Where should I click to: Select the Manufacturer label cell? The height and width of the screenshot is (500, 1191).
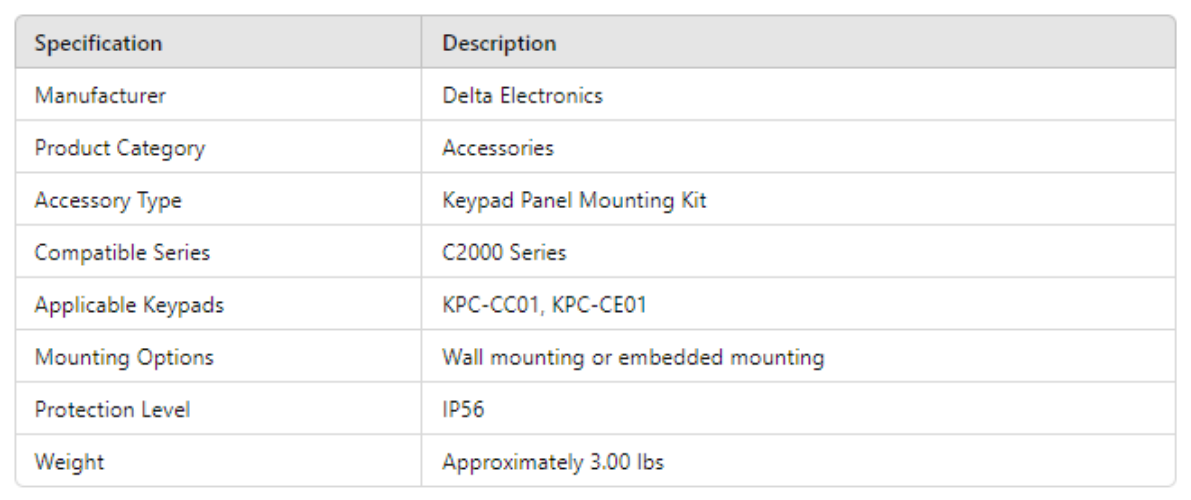pyautogui.click(x=100, y=96)
